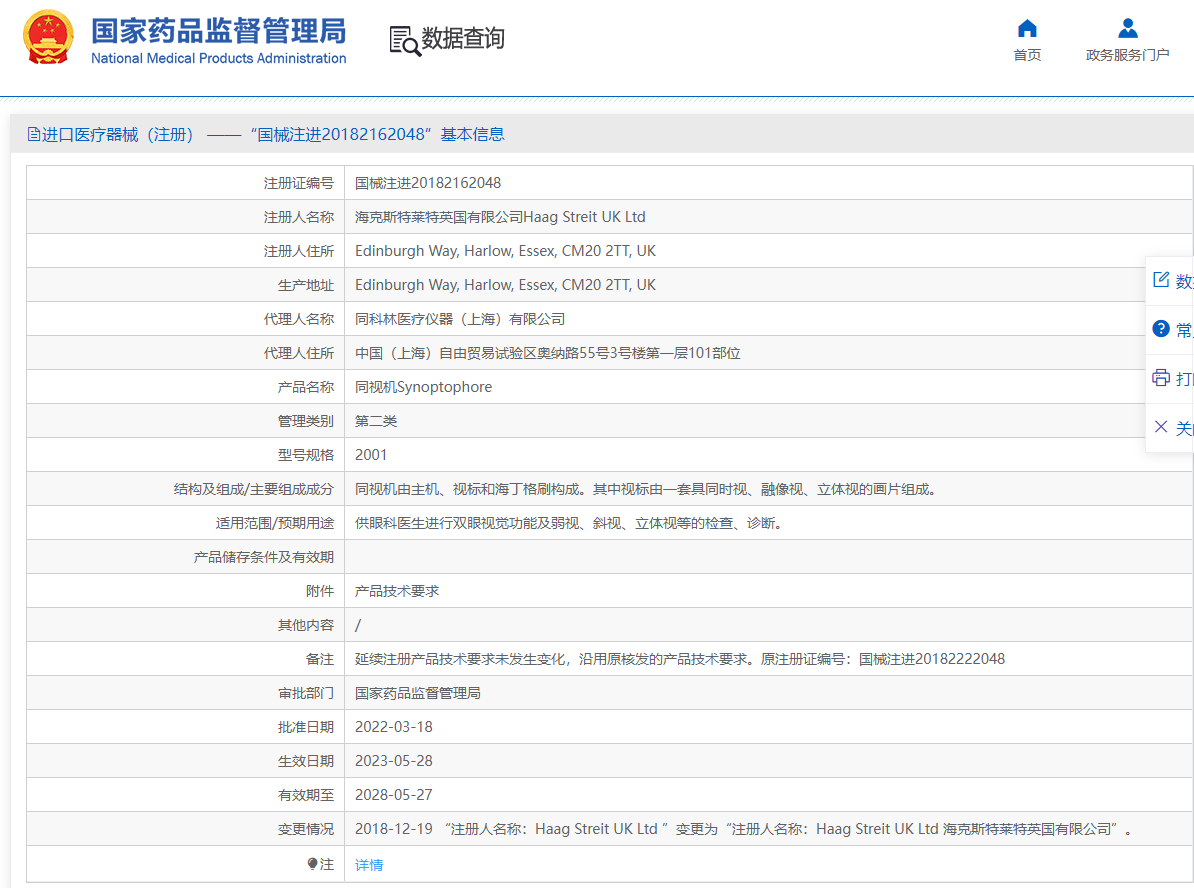Open 产品技术要求 attachment

click(x=397, y=591)
